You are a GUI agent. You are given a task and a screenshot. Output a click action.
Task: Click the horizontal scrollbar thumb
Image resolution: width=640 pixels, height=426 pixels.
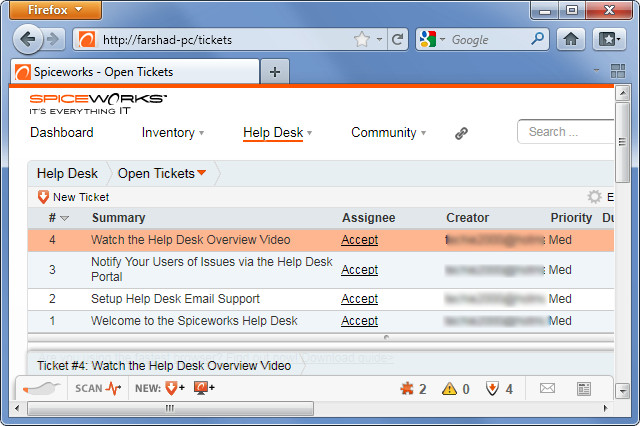[x=170, y=408]
